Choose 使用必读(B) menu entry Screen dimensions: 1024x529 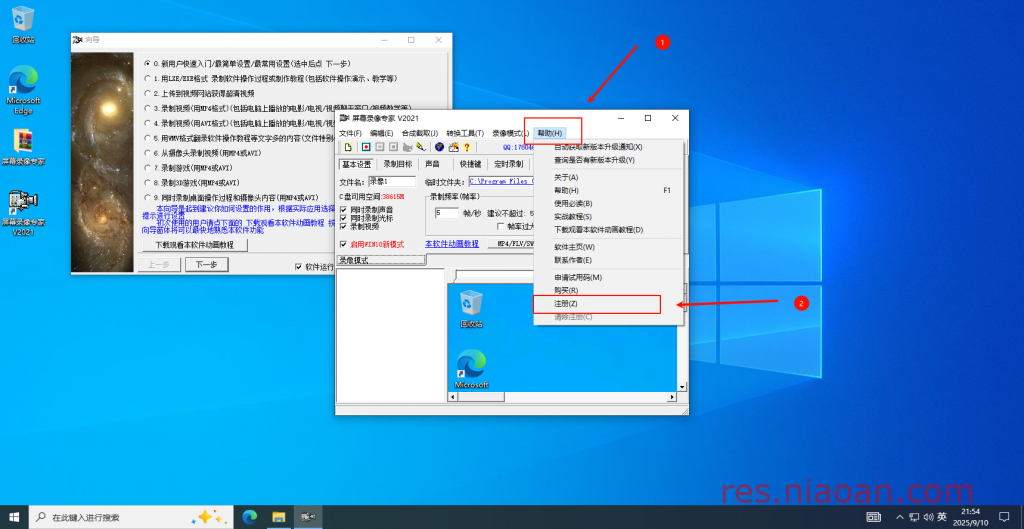point(609,204)
